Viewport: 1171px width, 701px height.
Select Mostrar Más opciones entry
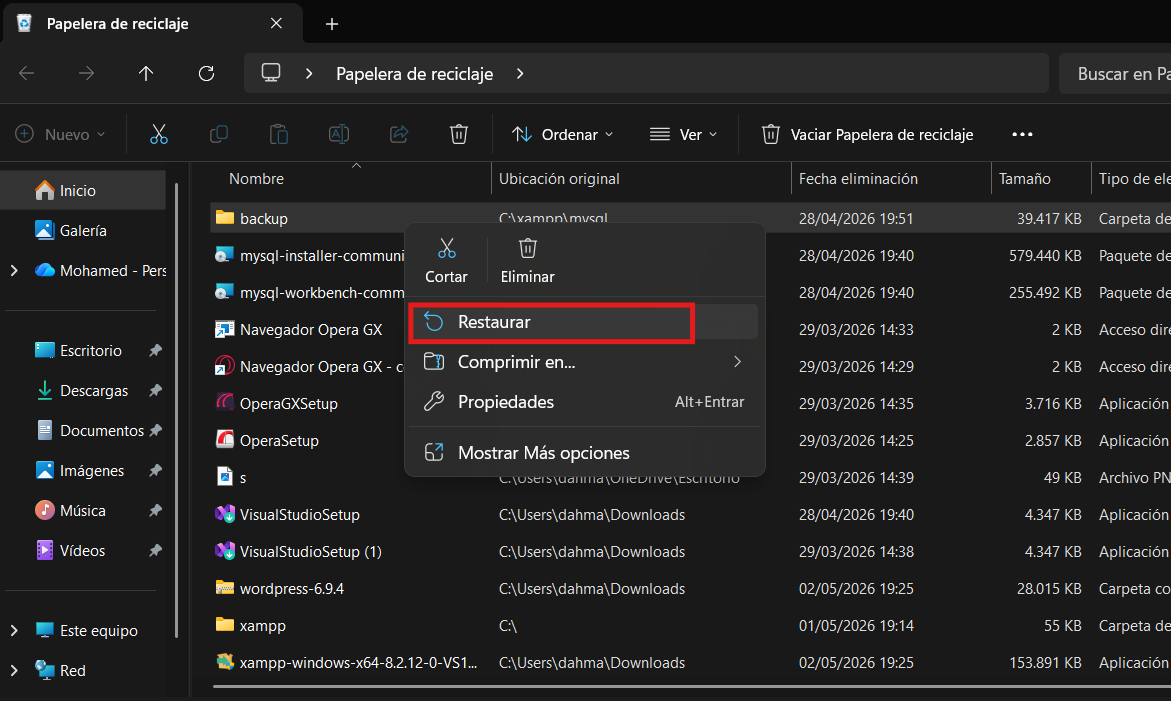click(583, 452)
